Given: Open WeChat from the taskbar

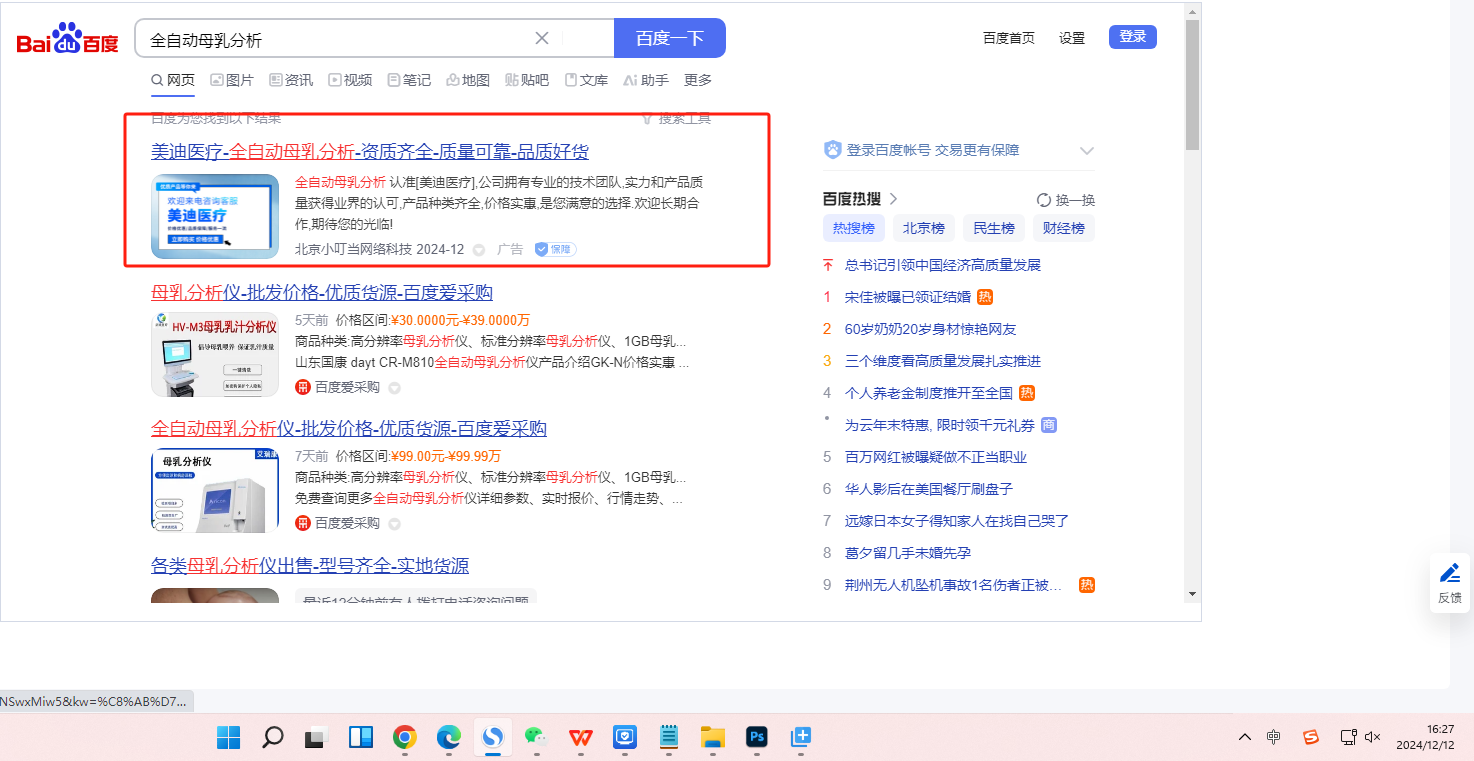Looking at the screenshot, I should (536, 738).
